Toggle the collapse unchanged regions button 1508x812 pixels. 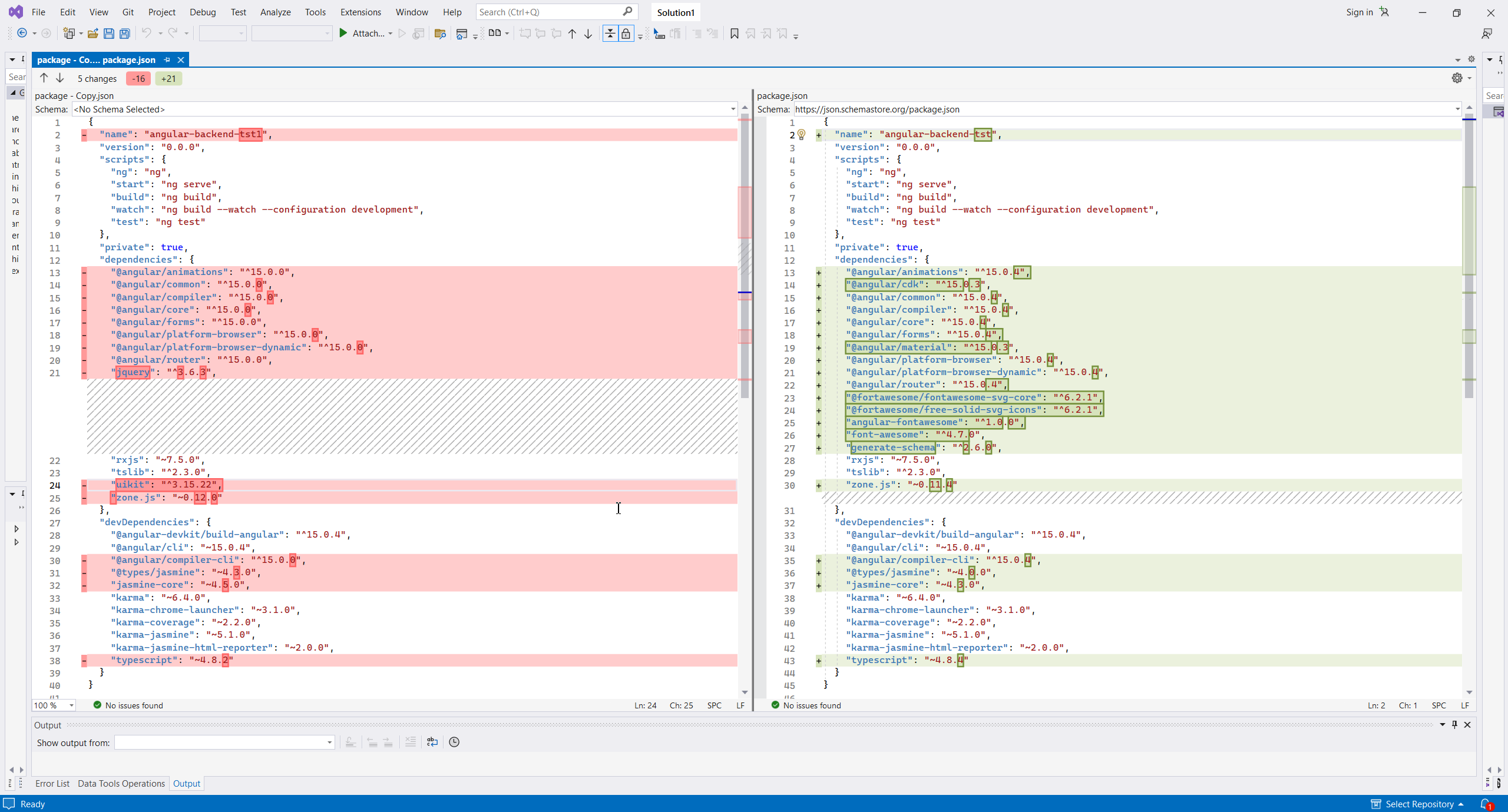(x=610, y=34)
